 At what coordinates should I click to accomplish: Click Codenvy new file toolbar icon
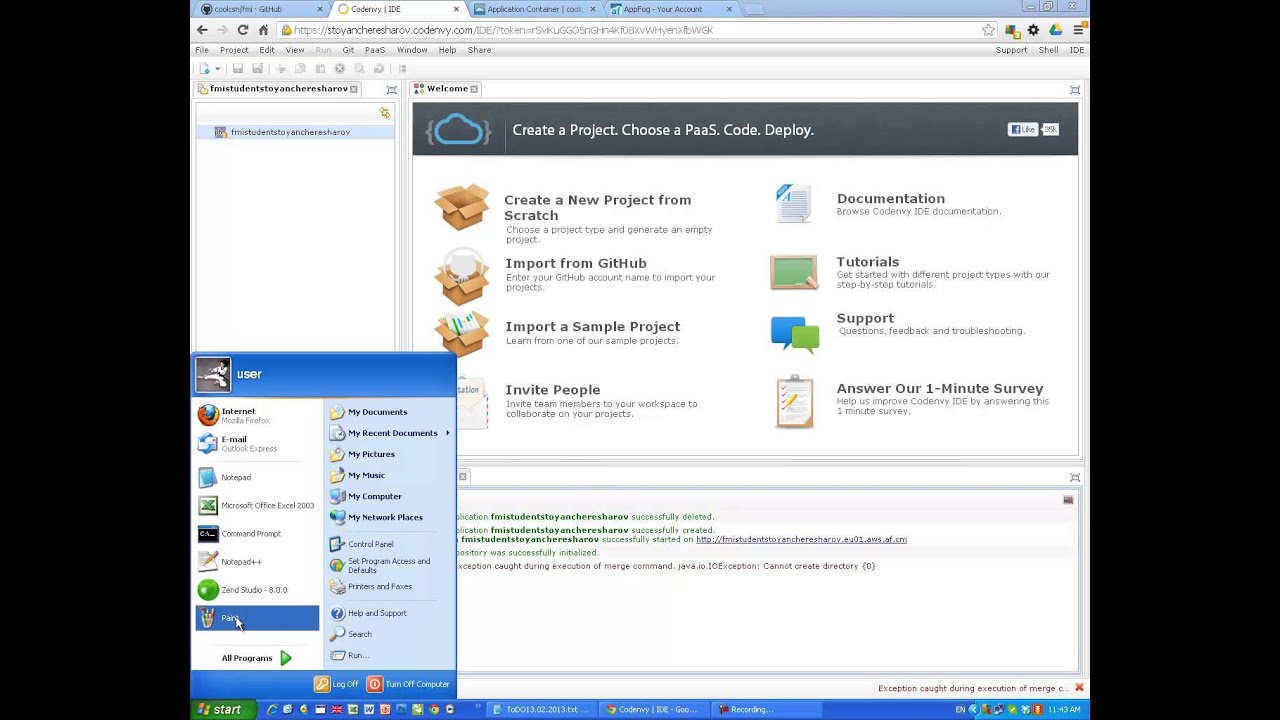click(x=204, y=68)
